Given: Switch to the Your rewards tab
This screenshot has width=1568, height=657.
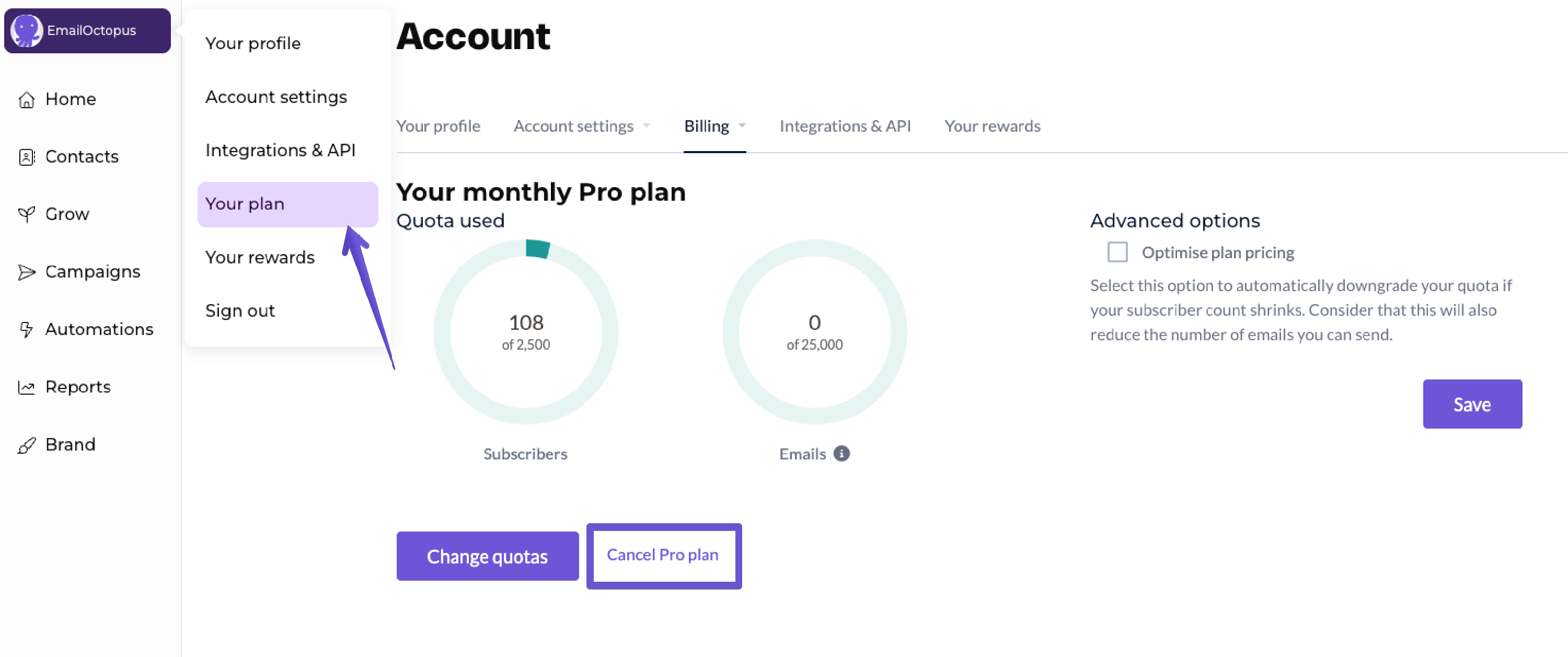Looking at the screenshot, I should [992, 126].
